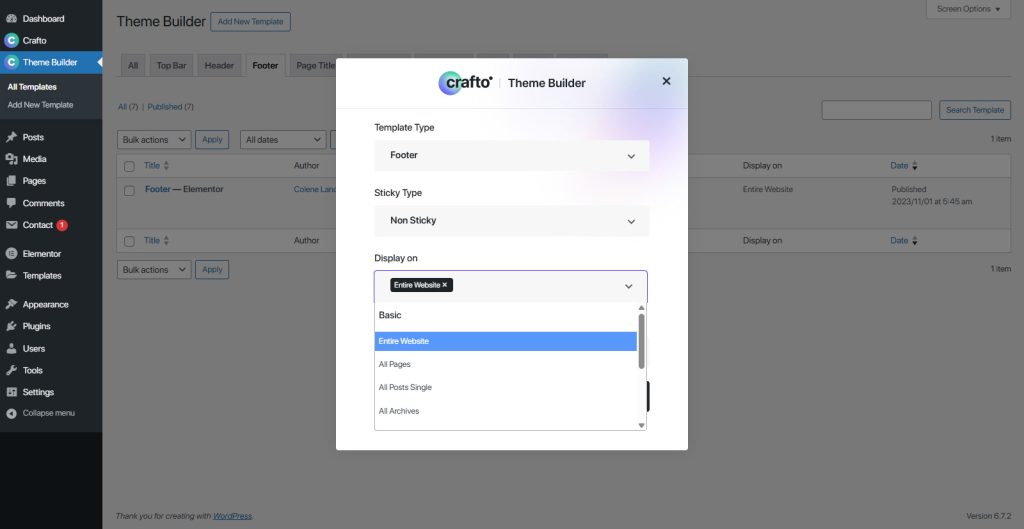The width and height of the screenshot is (1024, 529).
Task: Open the Sticky Type dropdown
Action: point(511,221)
